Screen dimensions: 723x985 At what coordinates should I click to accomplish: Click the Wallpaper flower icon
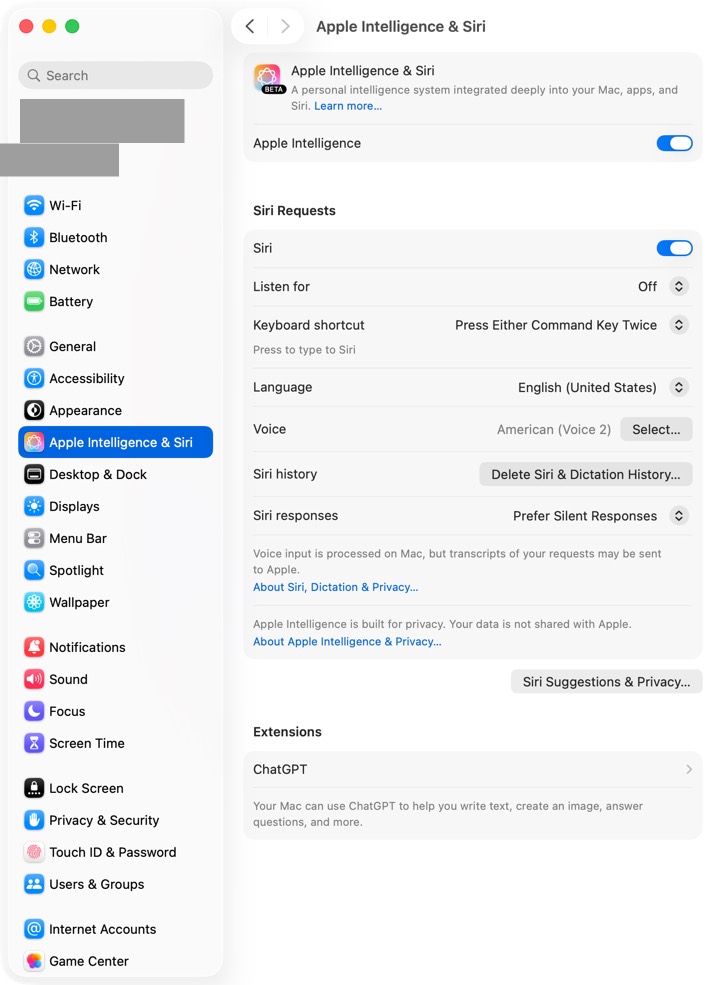(x=34, y=602)
